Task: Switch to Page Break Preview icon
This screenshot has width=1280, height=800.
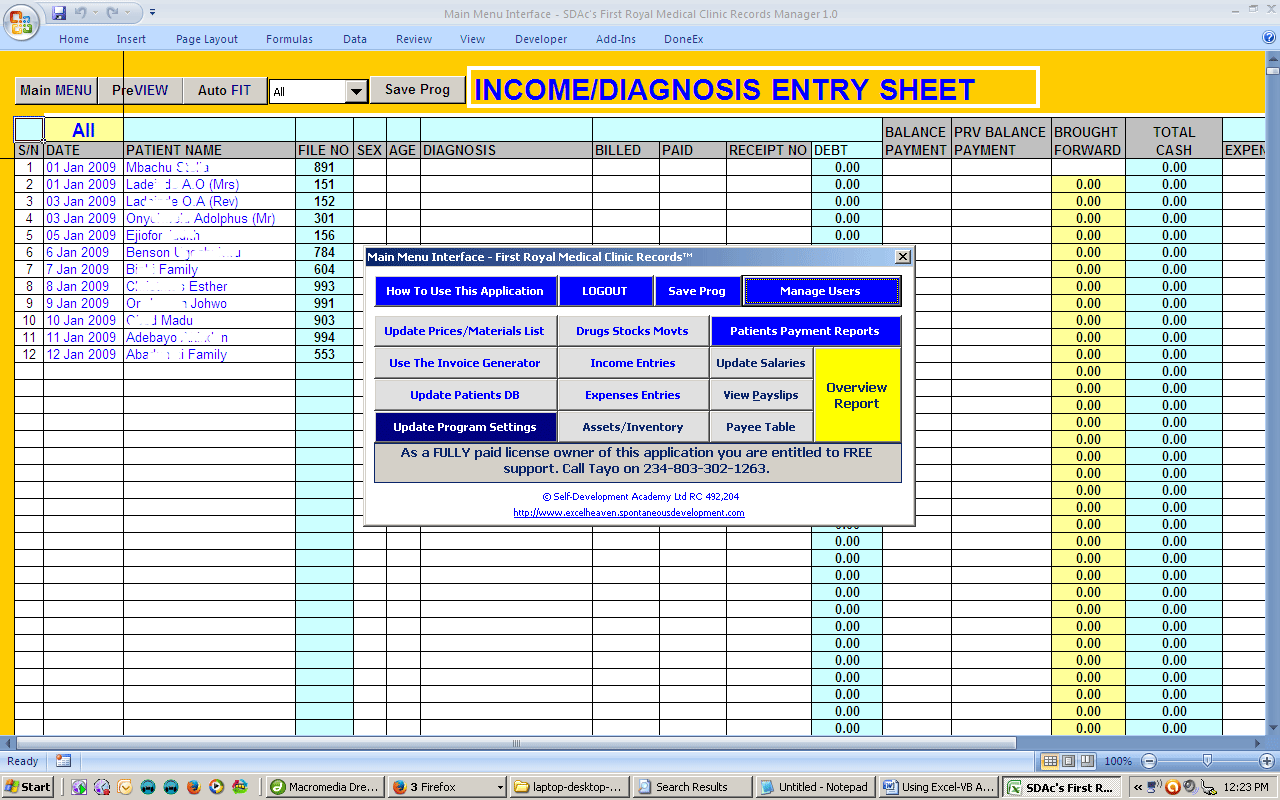Action: pos(1087,761)
